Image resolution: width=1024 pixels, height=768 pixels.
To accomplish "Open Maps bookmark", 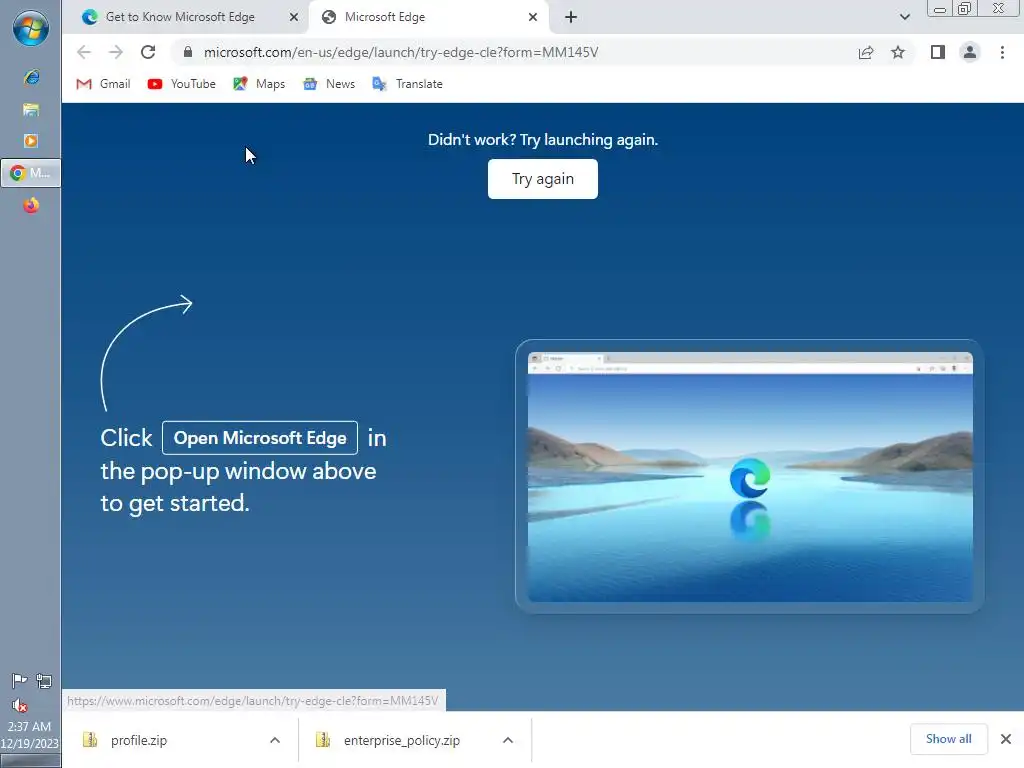I will tap(259, 84).
